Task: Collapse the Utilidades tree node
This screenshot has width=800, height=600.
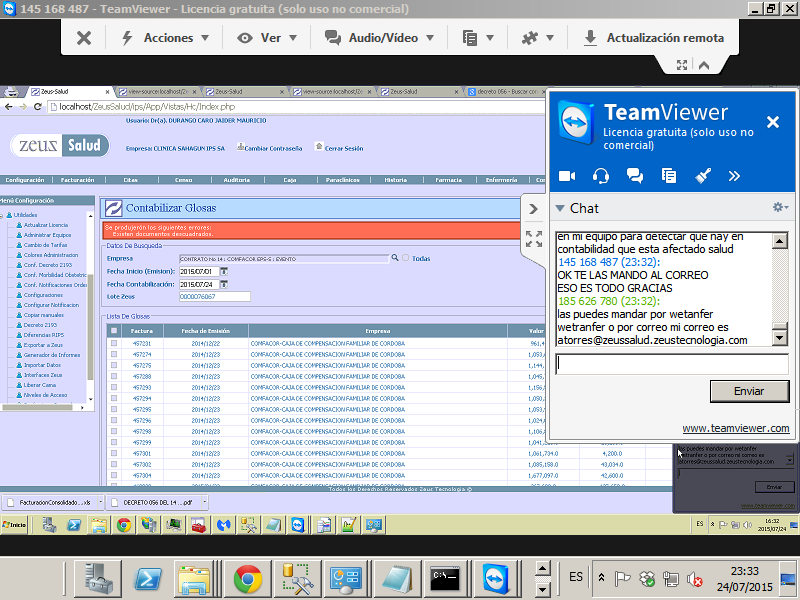Action: 2,215
